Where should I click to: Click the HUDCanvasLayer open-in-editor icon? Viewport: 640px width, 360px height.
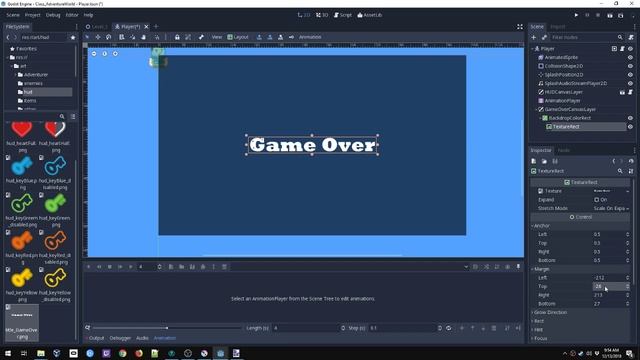pyautogui.click(x=622, y=92)
